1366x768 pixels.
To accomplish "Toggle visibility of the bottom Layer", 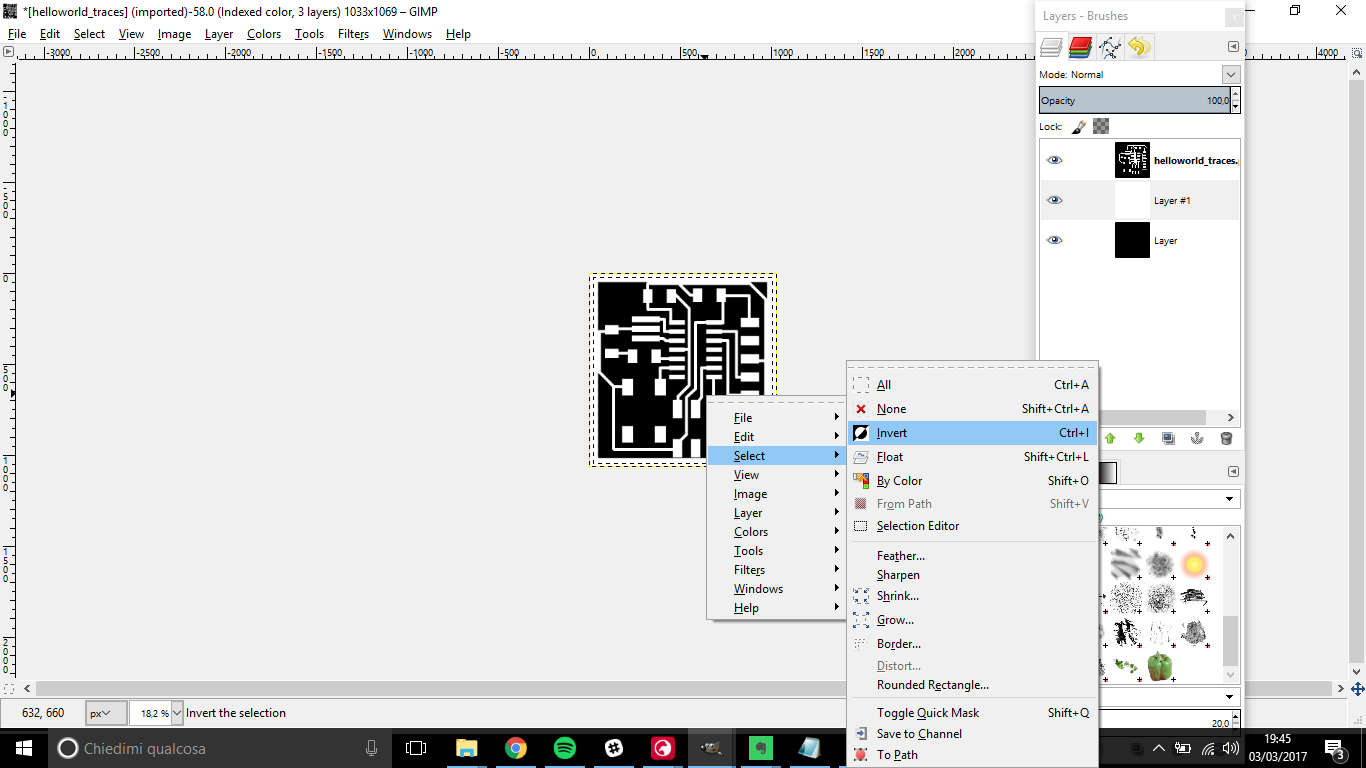I will pyautogui.click(x=1054, y=240).
